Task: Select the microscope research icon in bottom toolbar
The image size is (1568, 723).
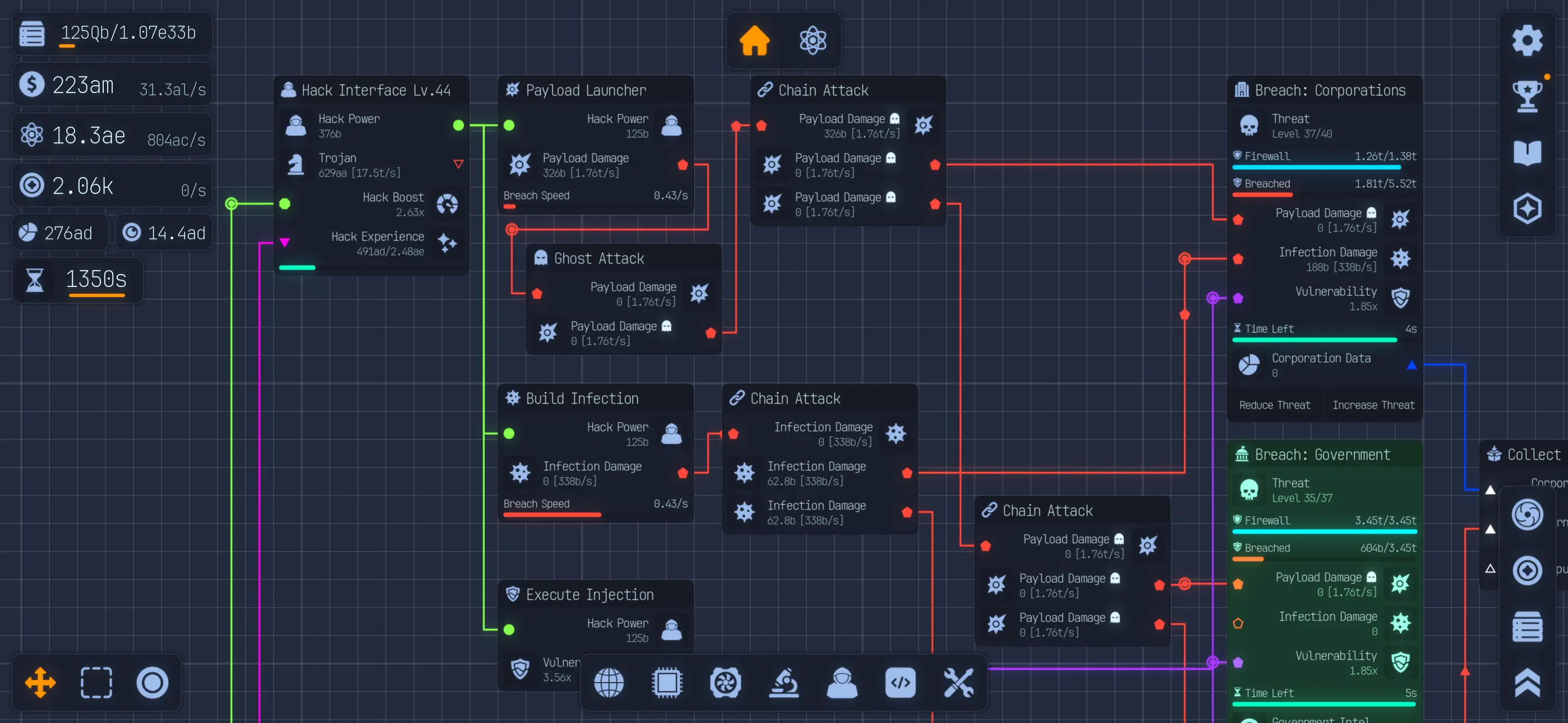Action: 784,683
